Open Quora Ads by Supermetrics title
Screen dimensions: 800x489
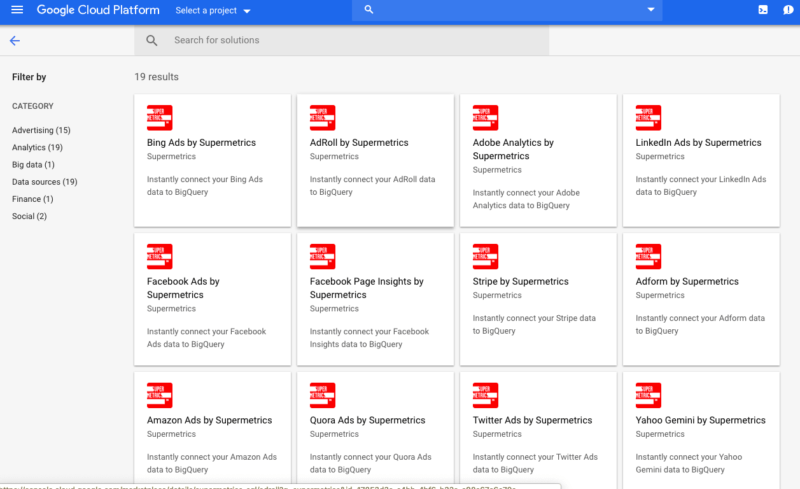[367, 421]
